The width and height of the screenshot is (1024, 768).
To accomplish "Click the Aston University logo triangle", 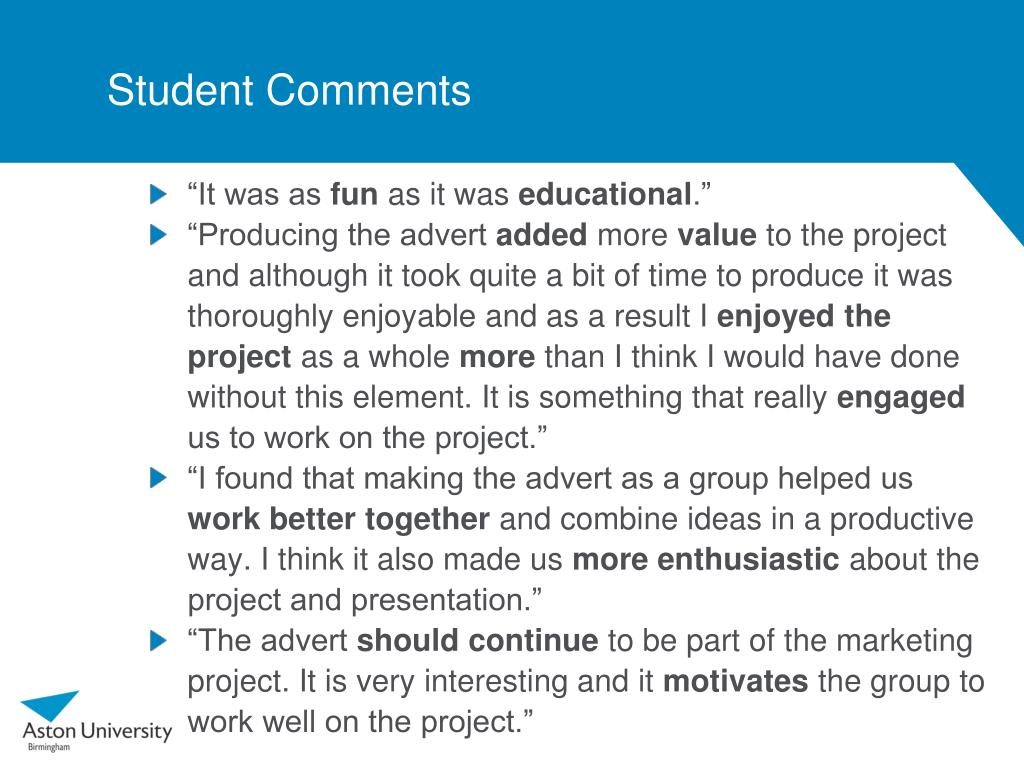I will (x=50, y=706).
